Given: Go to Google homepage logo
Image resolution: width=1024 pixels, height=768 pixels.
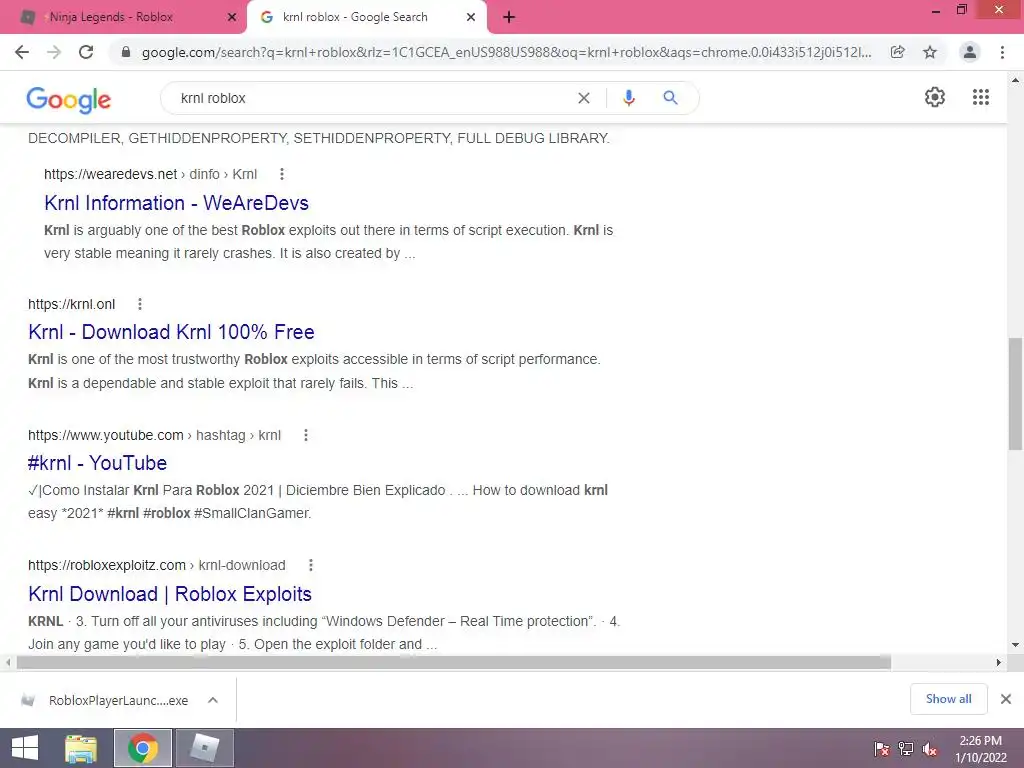Looking at the screenshot, I should [x=69, y=99].
